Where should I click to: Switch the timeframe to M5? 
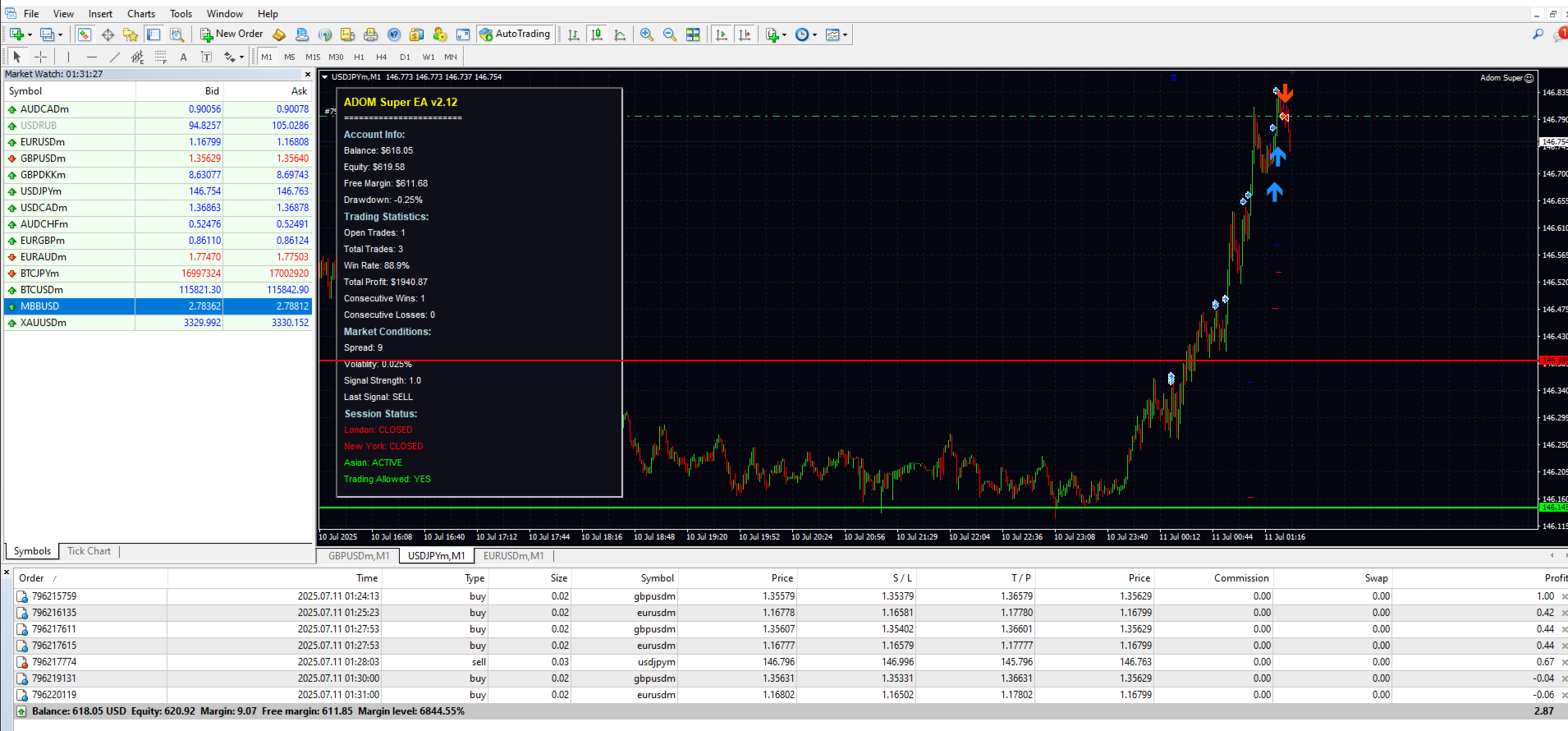coord(290,57)
